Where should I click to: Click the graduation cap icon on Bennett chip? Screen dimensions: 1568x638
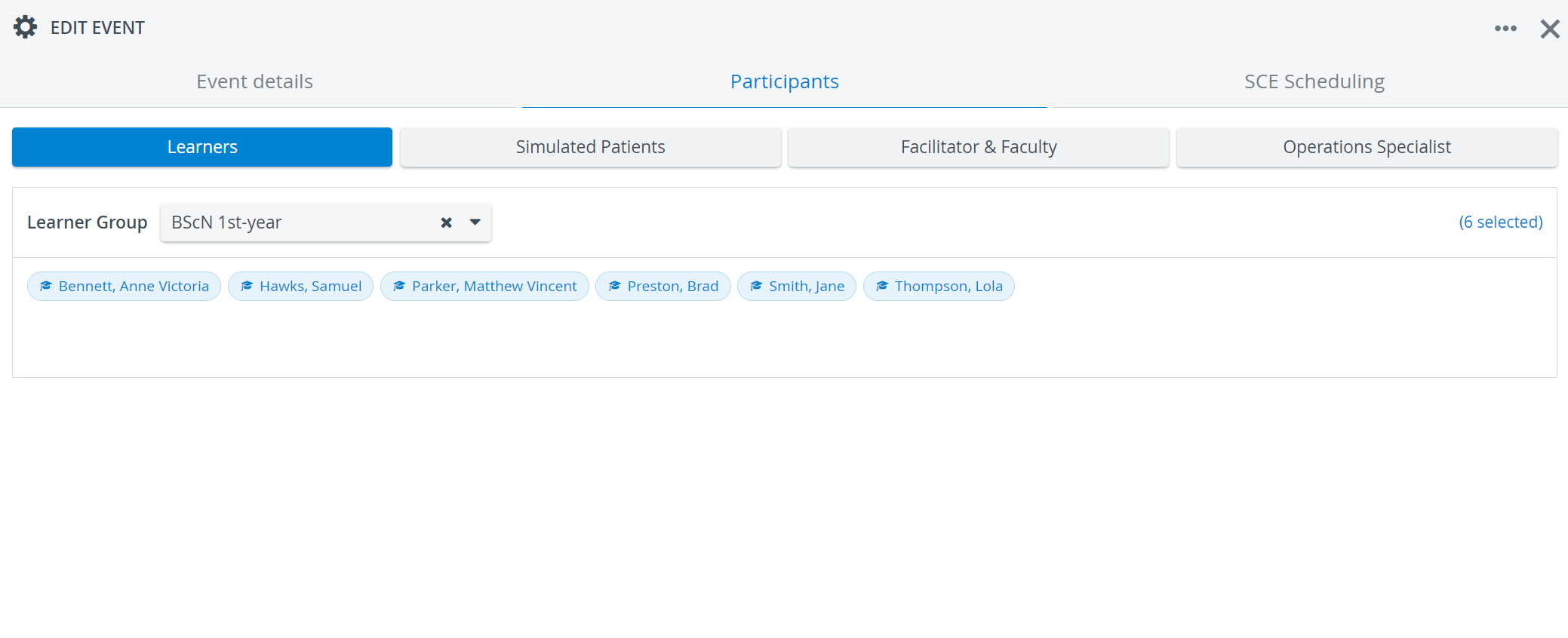coord(45,286)
